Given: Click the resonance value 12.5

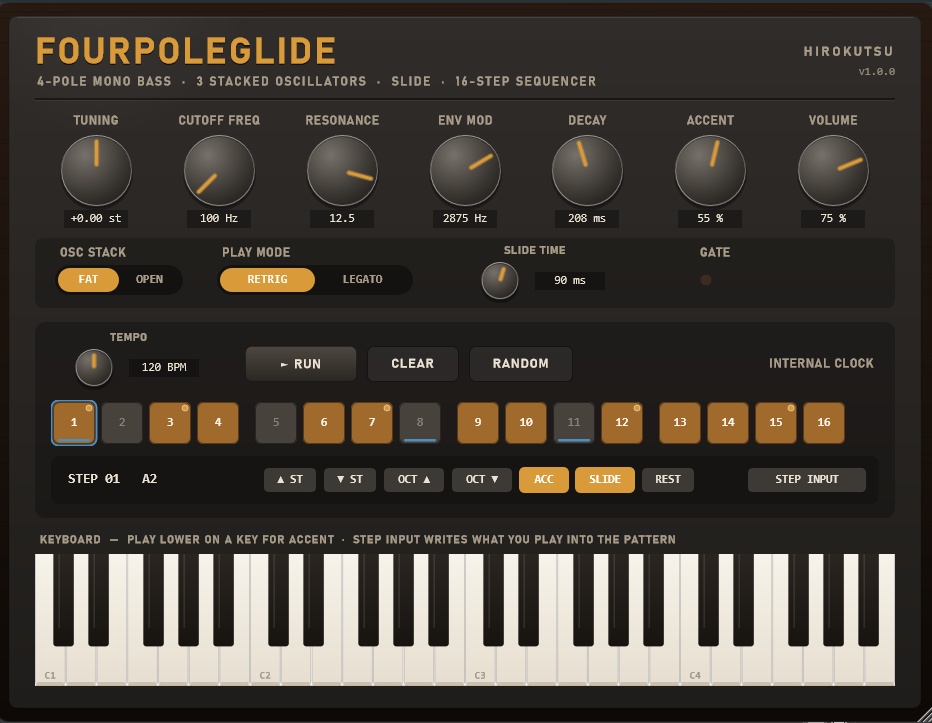Looking at the screenshot, I should tap(342, 218).
